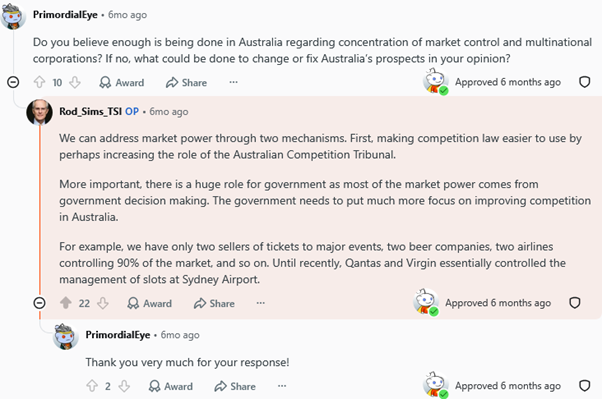Open Rod_Sims_TSI's avatar photo
602x399 pixels.
(x=40, y=112)
